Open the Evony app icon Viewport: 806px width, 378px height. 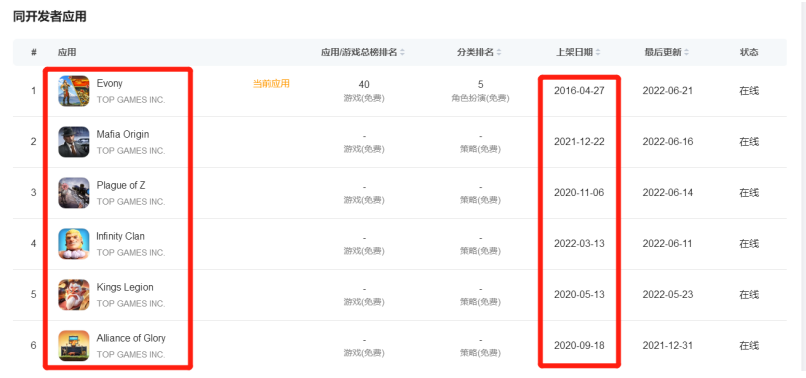(74, 91)
